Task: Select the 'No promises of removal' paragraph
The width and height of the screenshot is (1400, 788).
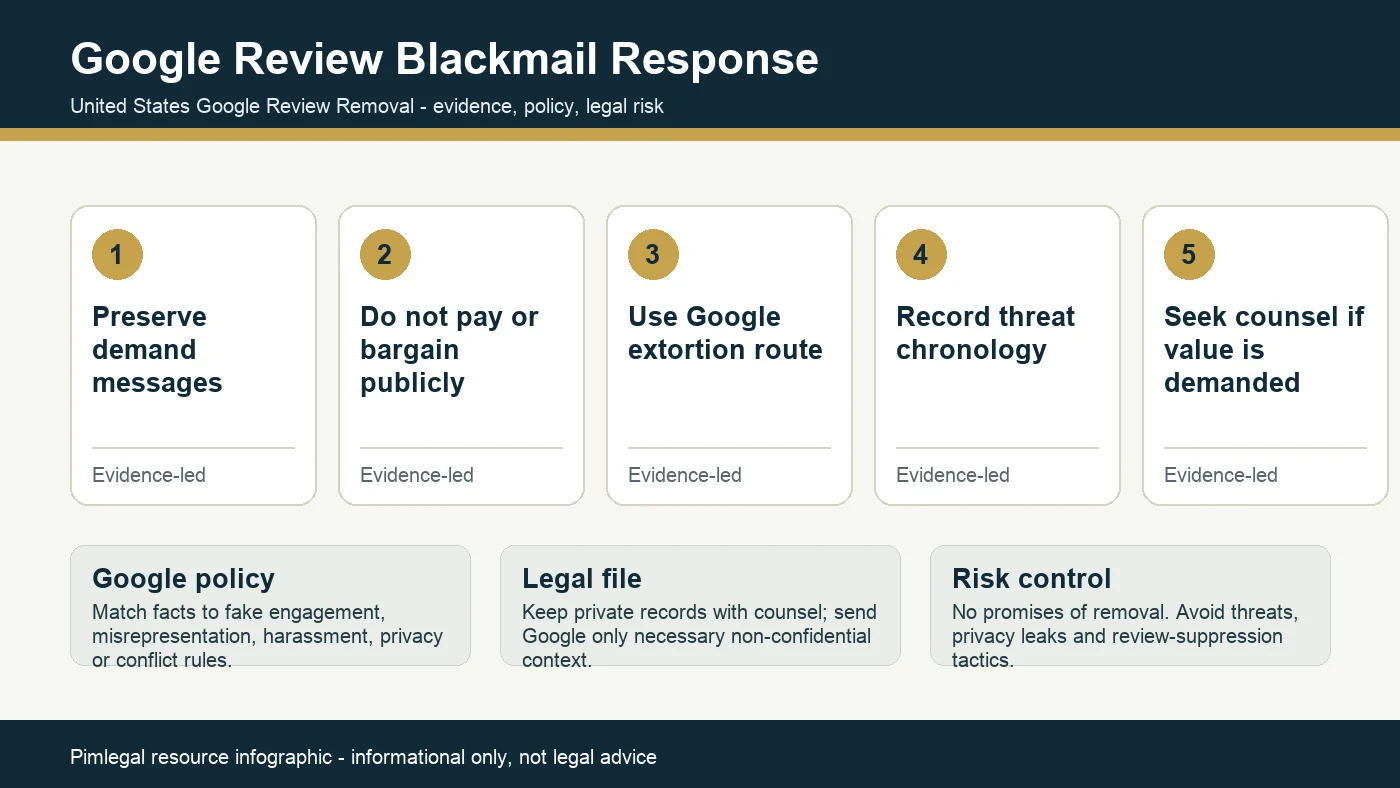Action: (1125, 636)
